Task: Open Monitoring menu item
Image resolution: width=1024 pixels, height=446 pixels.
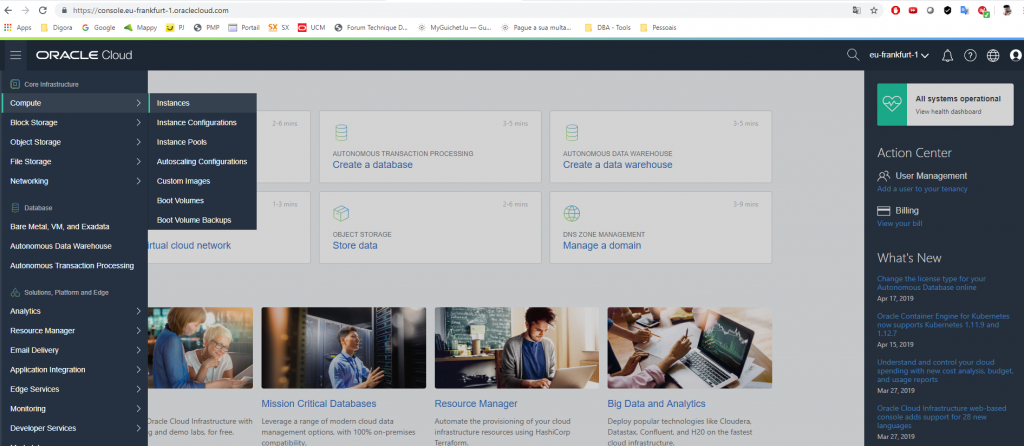Action: click(74, 409)
